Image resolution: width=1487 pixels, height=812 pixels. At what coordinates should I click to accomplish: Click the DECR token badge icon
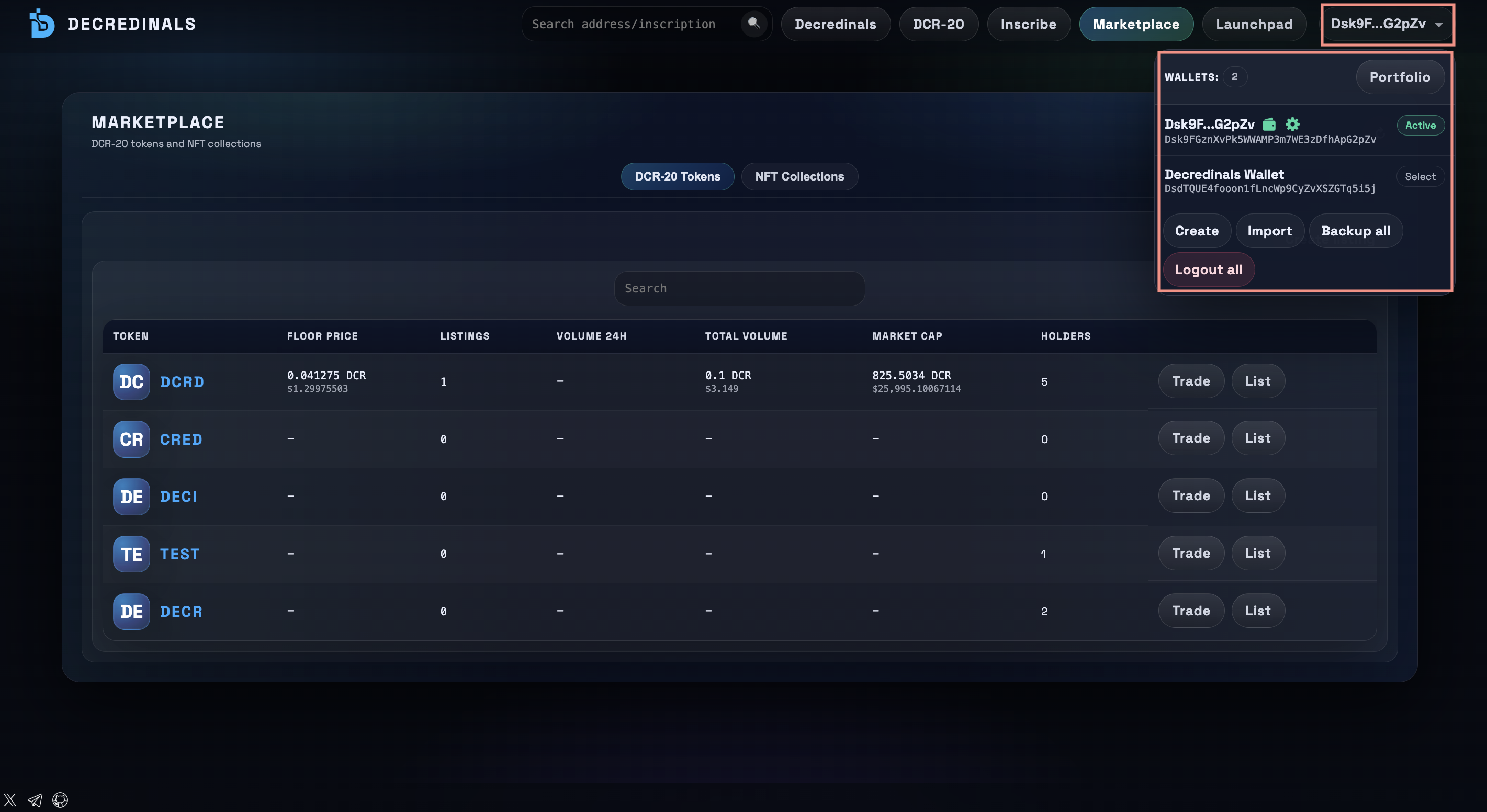131,611
